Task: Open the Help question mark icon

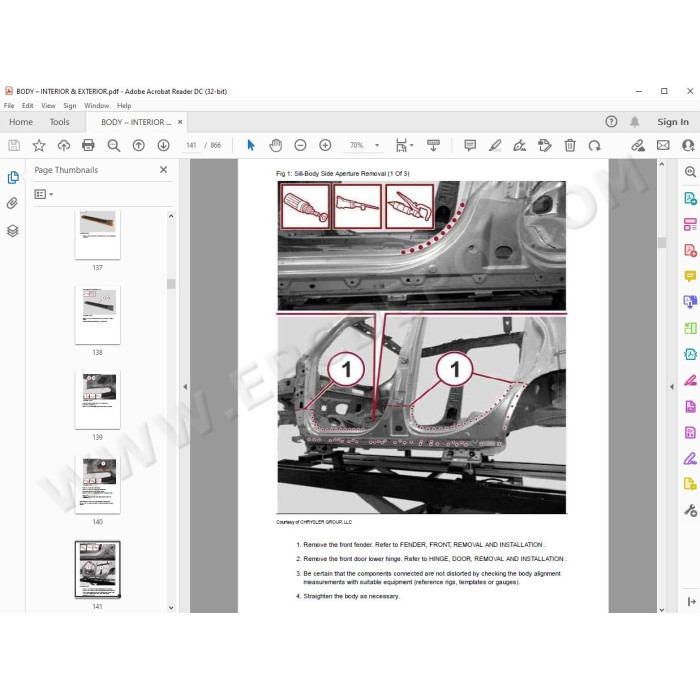Action: (x=611, y=121)
